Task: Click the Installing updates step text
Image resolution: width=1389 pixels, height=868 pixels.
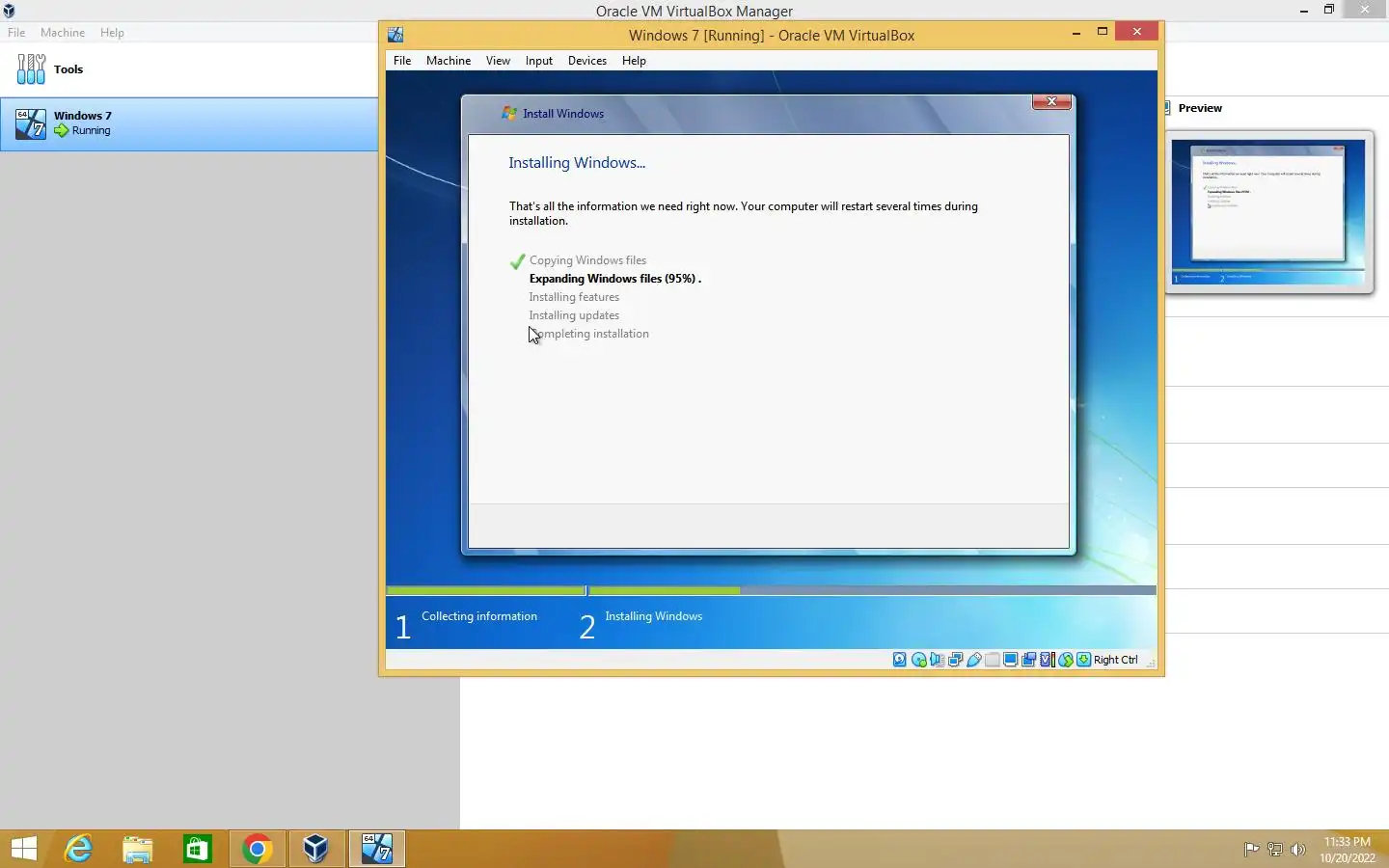Action: click(x=574, y=315)
